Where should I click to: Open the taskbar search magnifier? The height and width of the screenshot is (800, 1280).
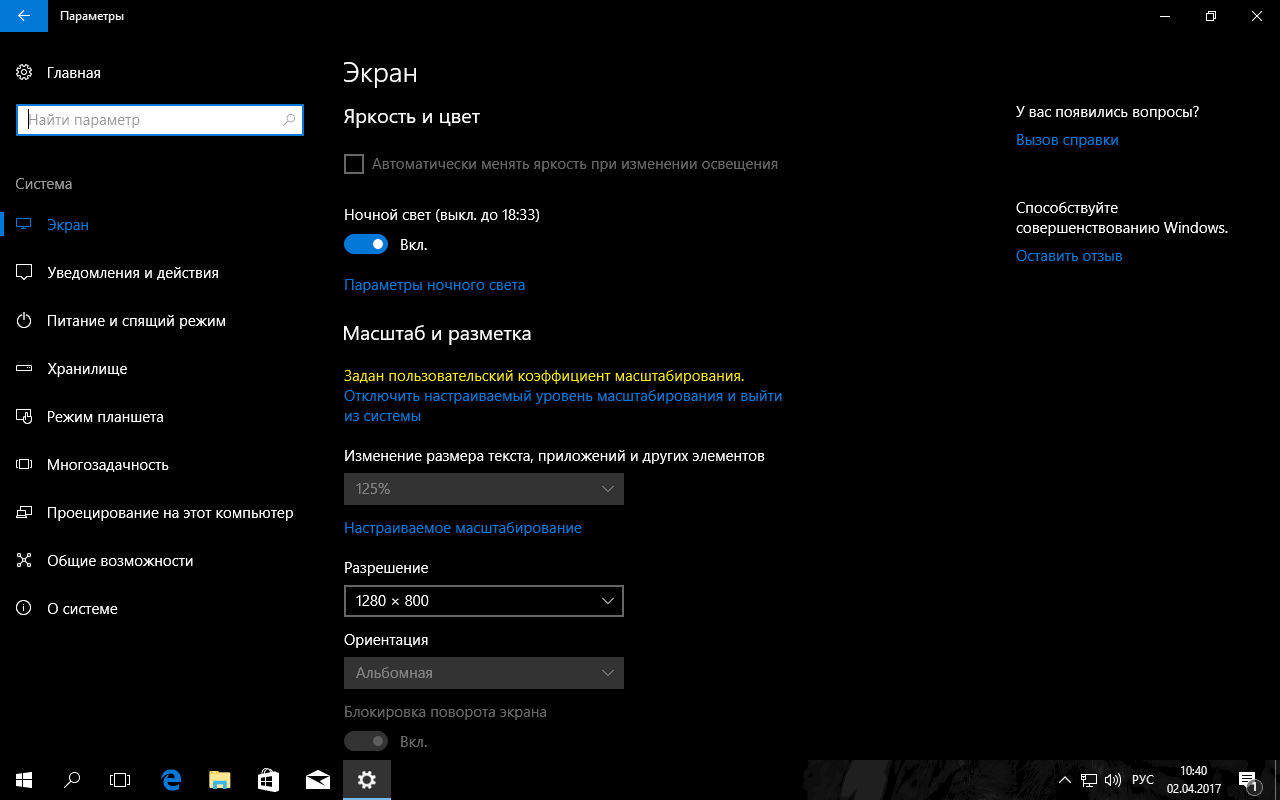click(x=72, y=780)
